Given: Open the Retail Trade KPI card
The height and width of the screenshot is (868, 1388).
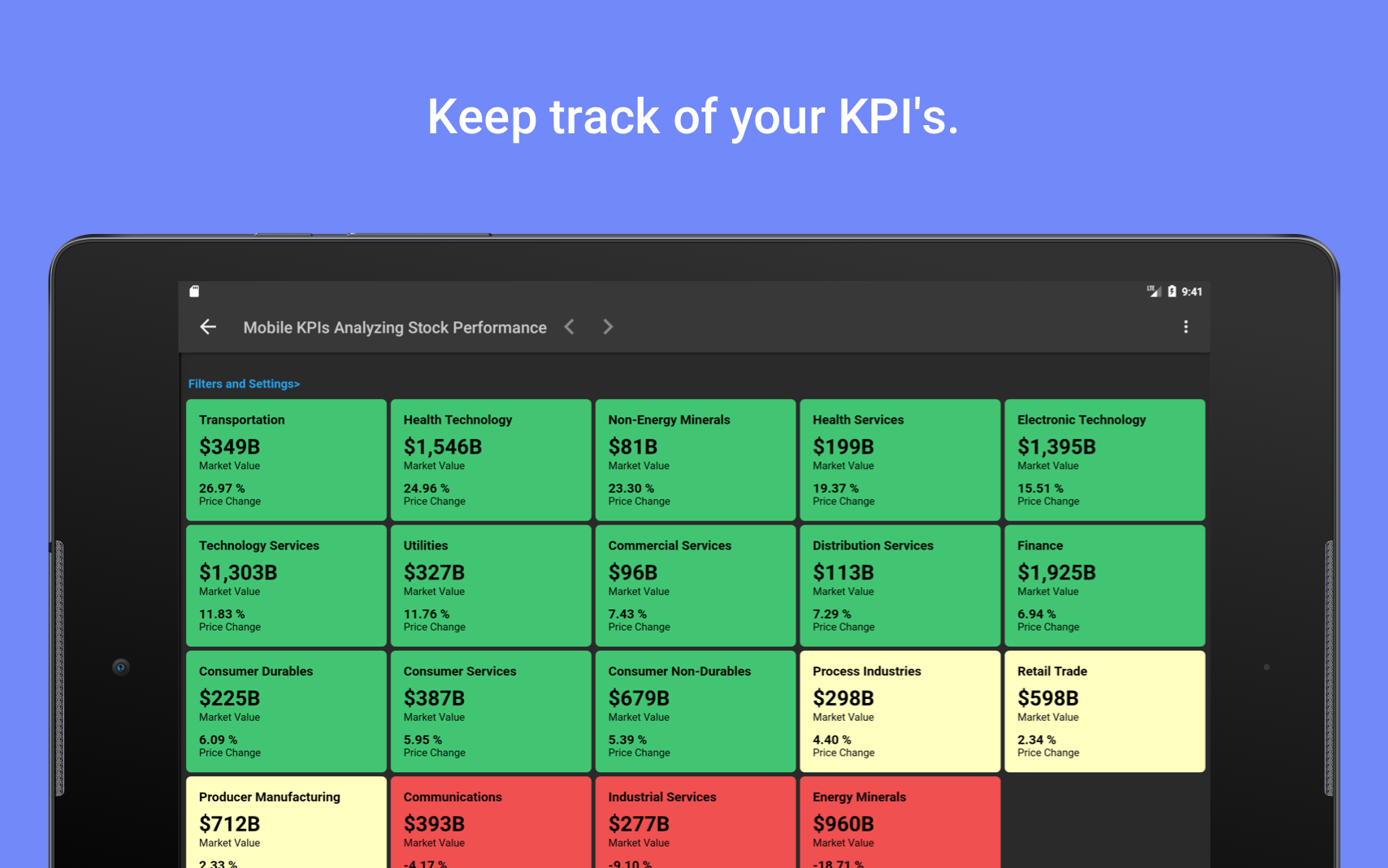Looking at the screenshot, I should (x=1105, y=711).
